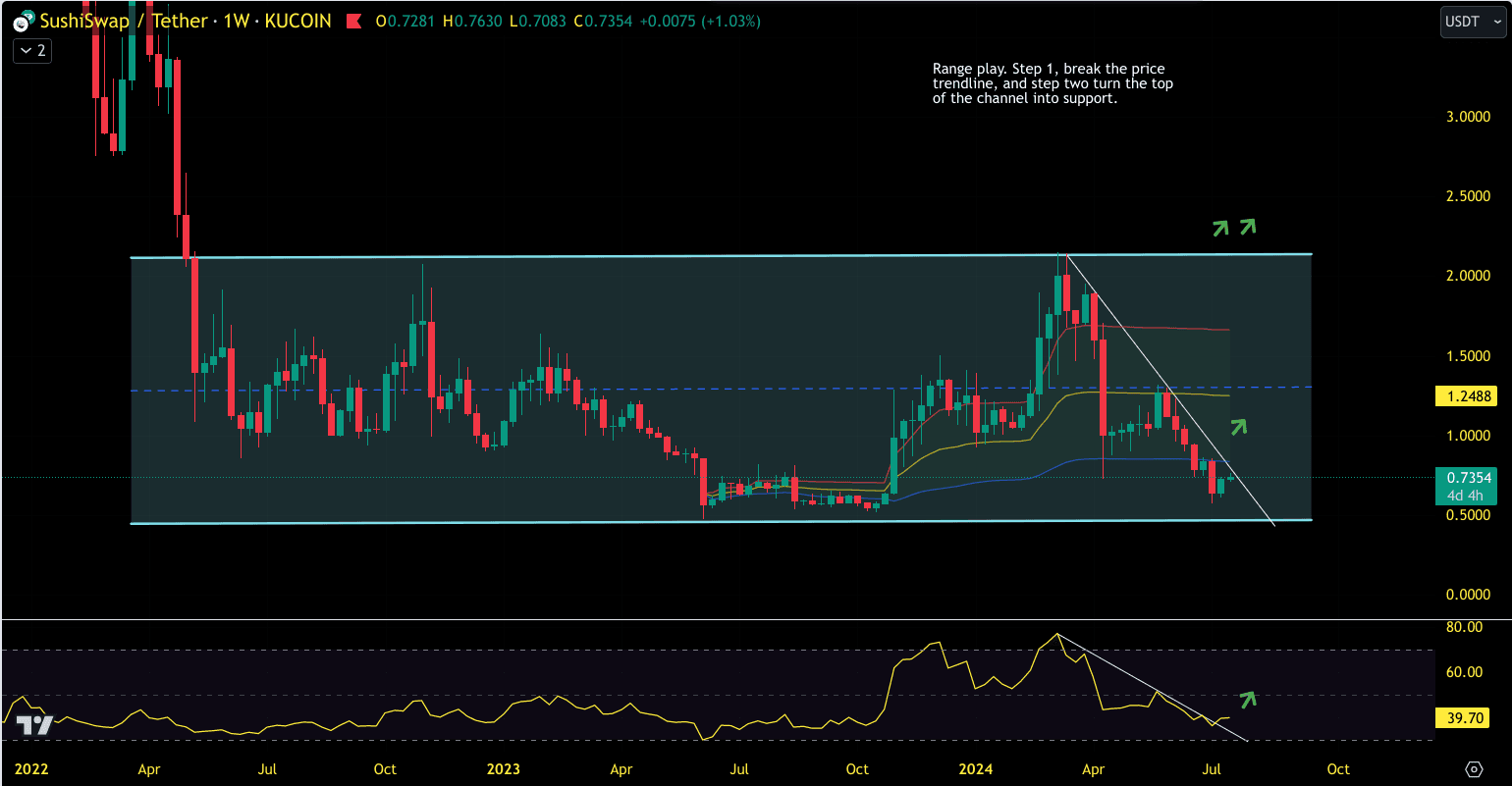Click the 3.0000 price axis label
This screenshot has width=1512, height=786.
1468,117
